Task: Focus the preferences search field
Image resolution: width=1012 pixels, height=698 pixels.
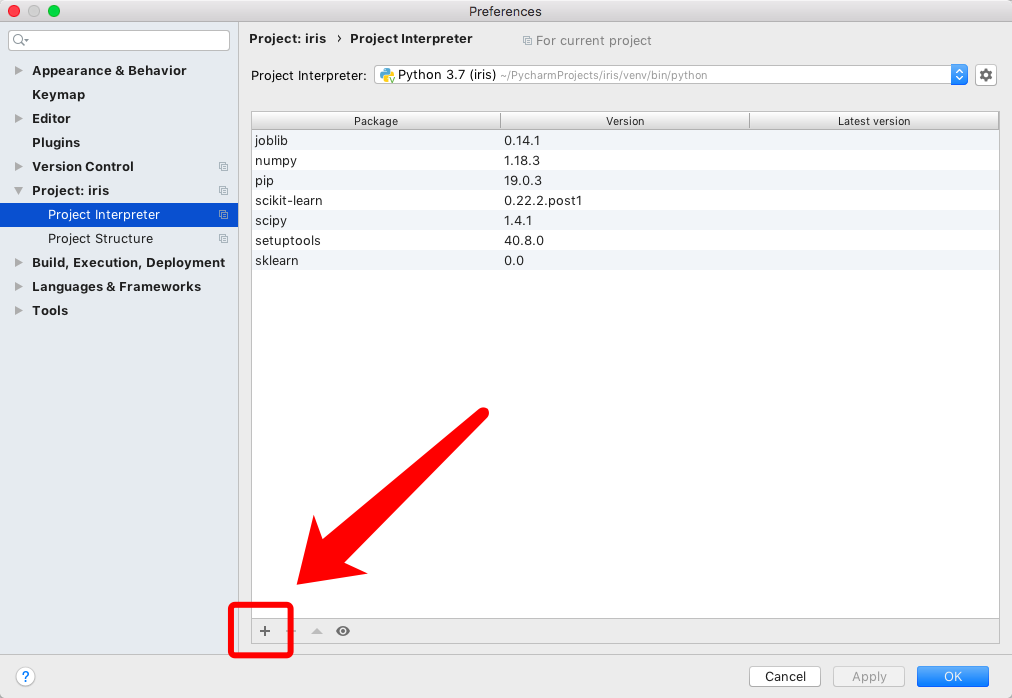Action: (119, 40)
